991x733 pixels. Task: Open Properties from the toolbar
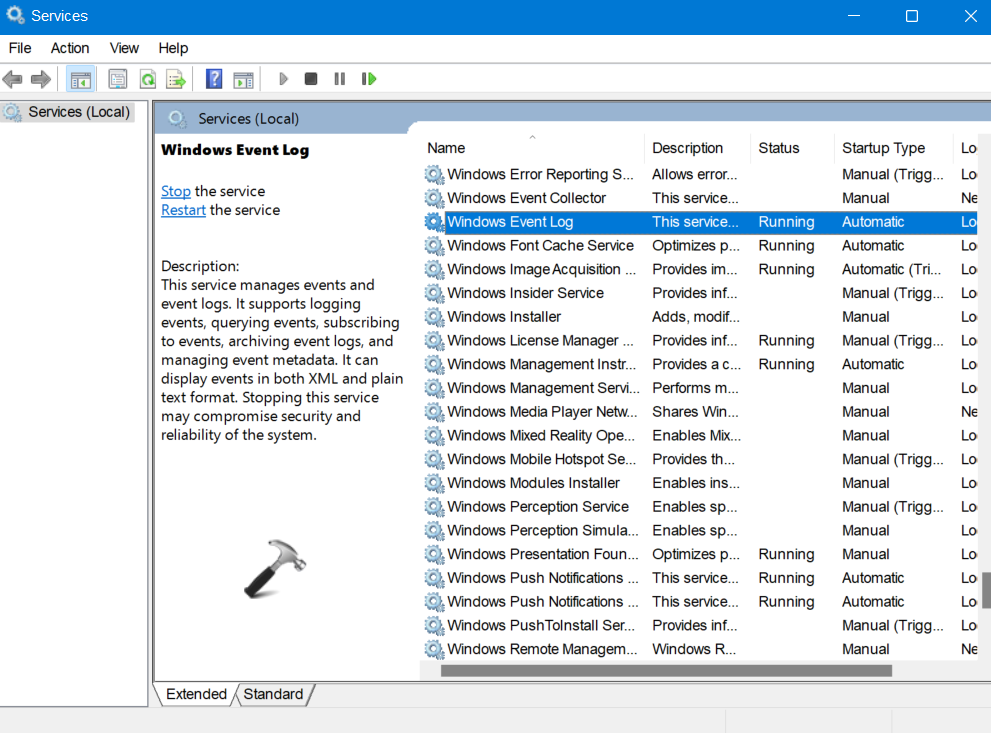118,79
